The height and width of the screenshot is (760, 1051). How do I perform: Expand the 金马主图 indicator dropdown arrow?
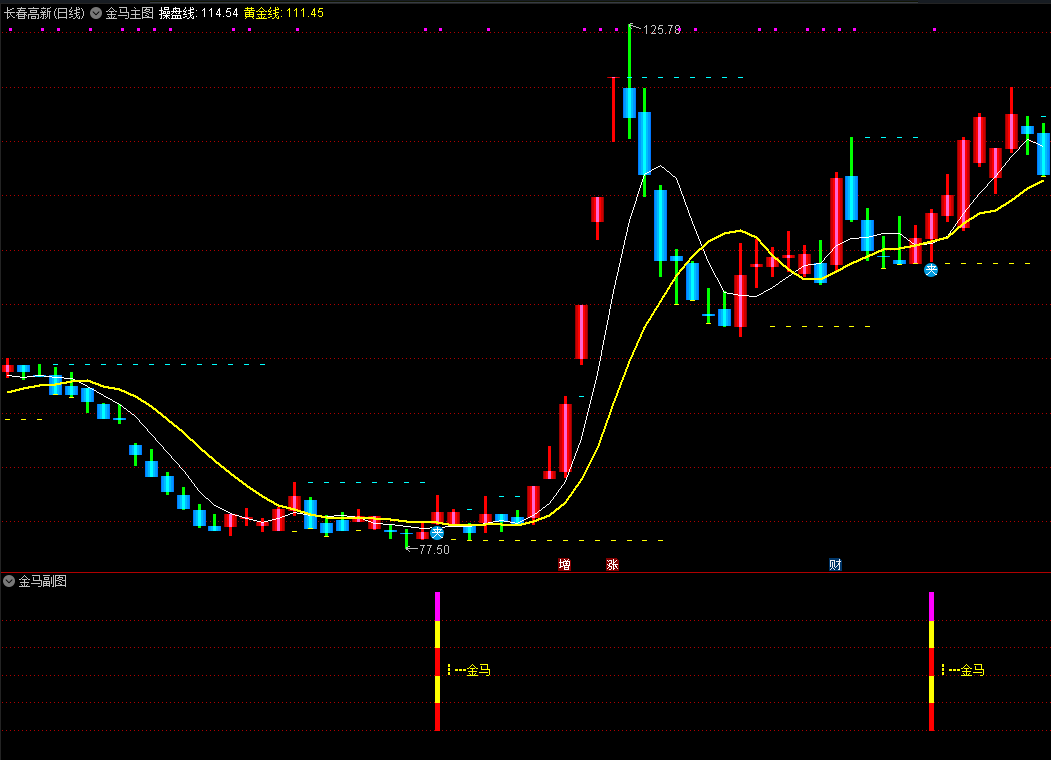pos(95,13)
